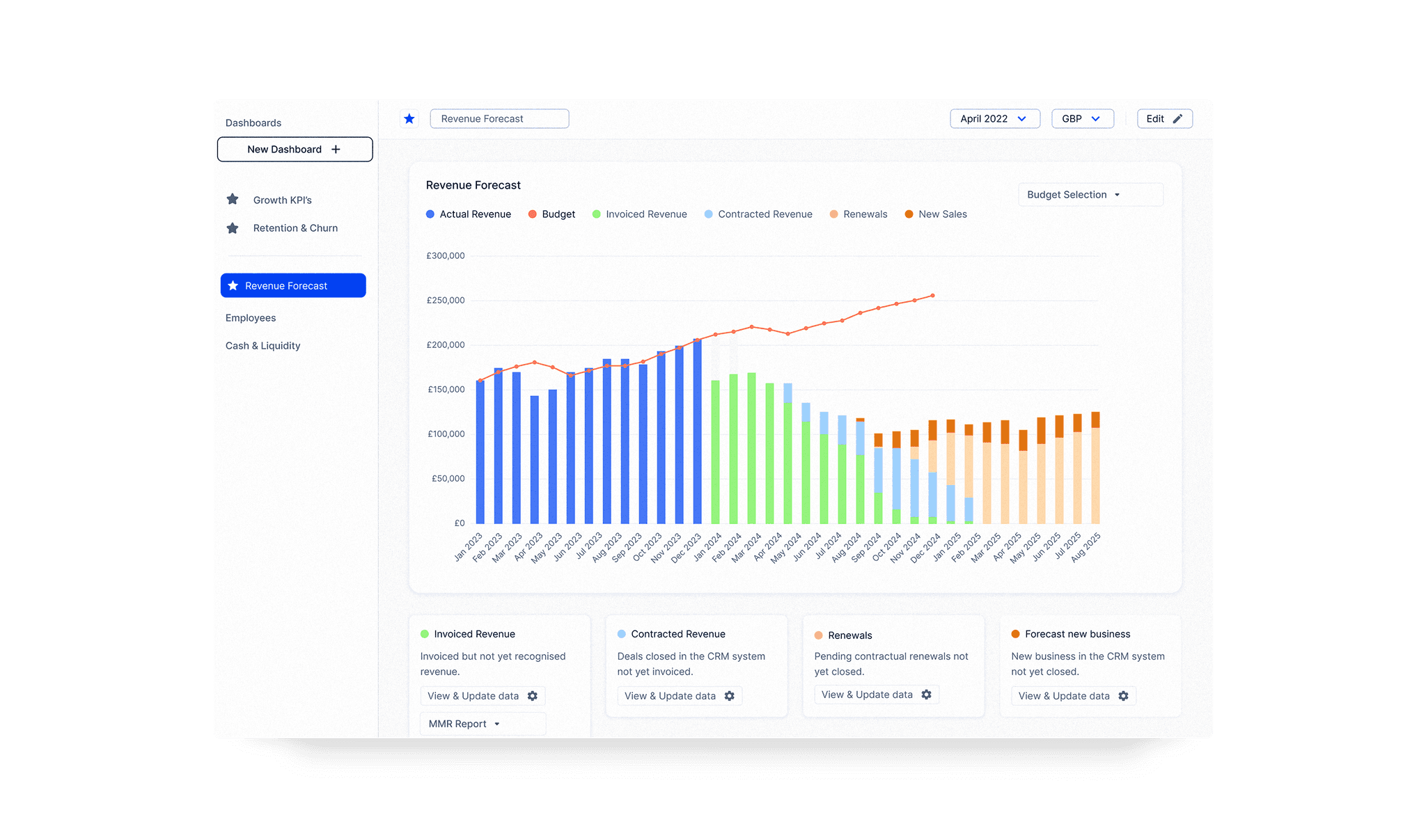This screenshot has height=840, width=1426.
Task: Toggle the Renewals legend series
Action: pos(859,214)
